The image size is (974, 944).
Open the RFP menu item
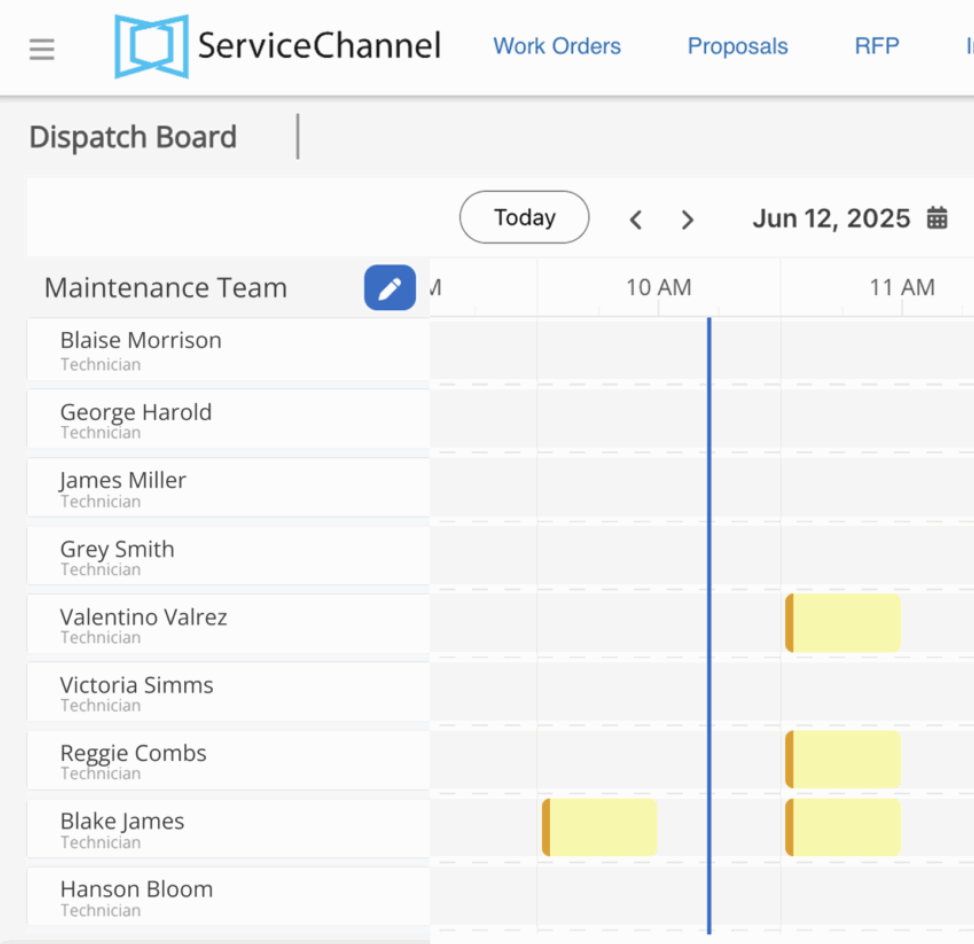tap(876, 46)
